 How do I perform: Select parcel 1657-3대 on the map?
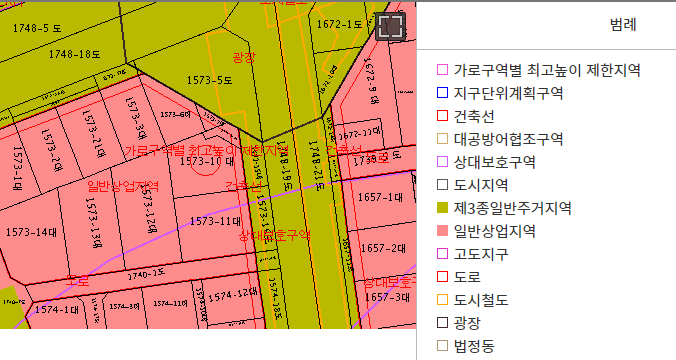(387, 297)
